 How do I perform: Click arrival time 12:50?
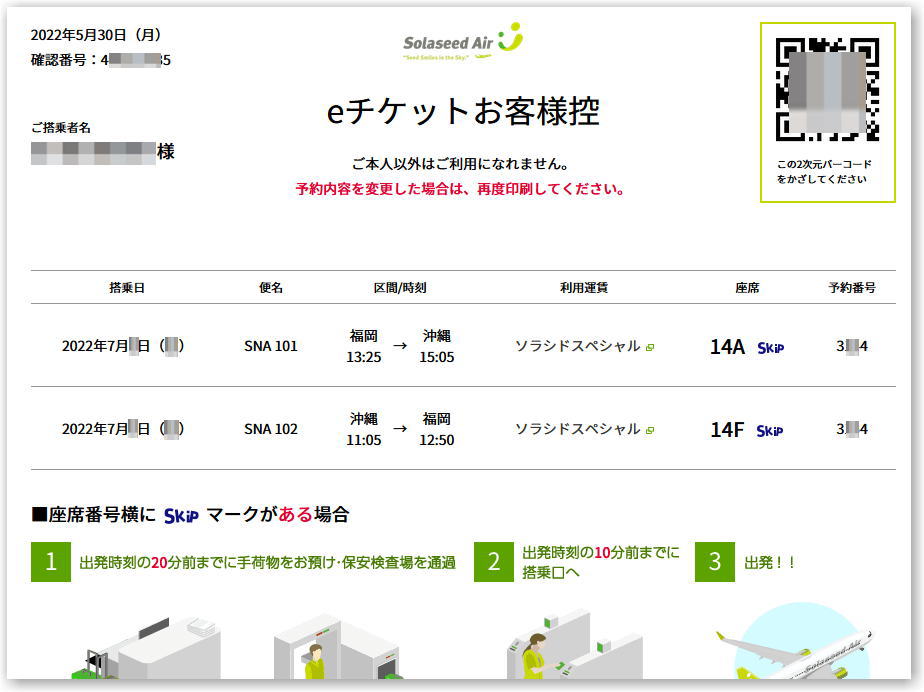(437, 440)
